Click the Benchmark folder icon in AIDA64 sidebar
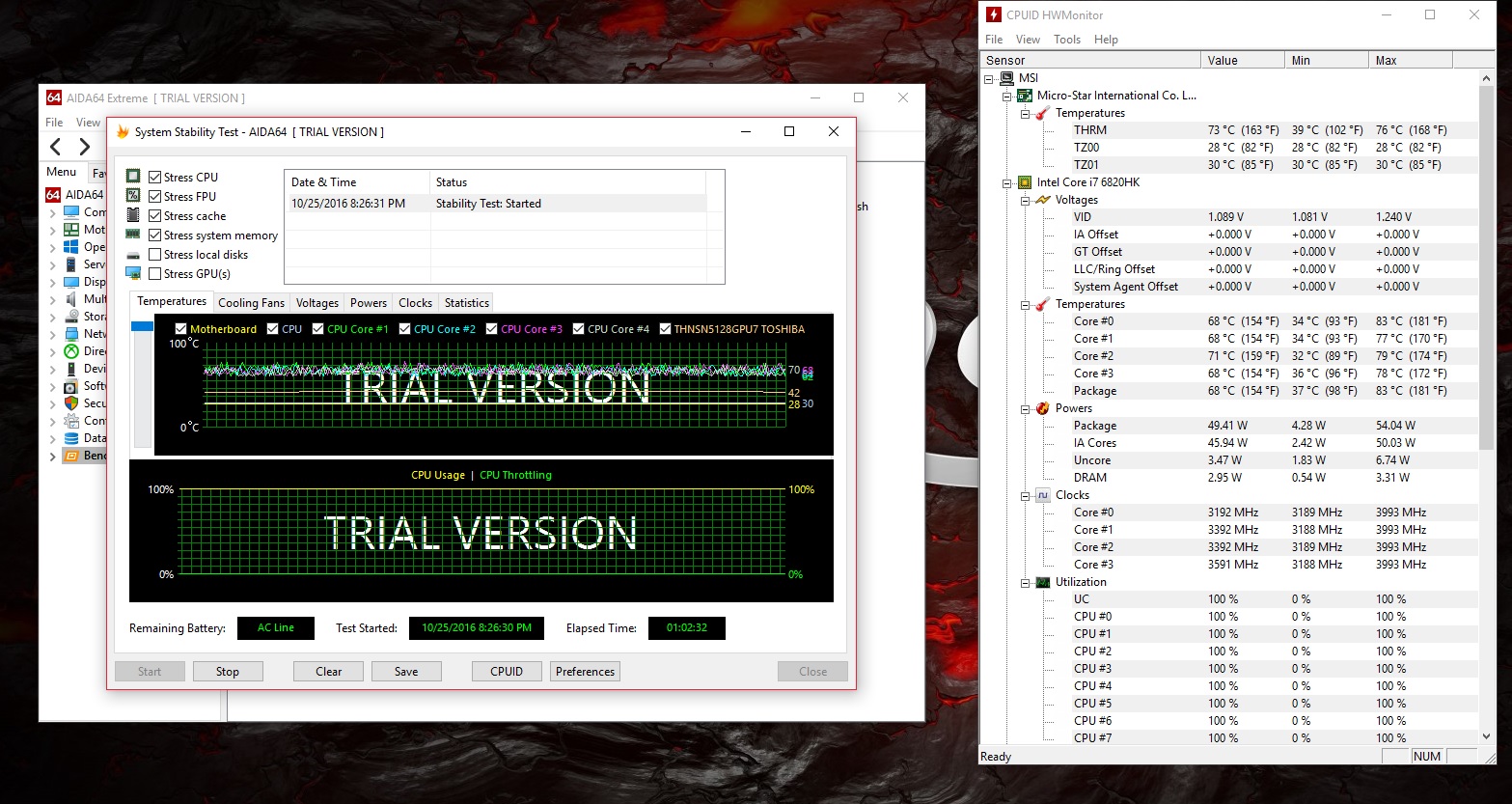 (x=71, y=456)
